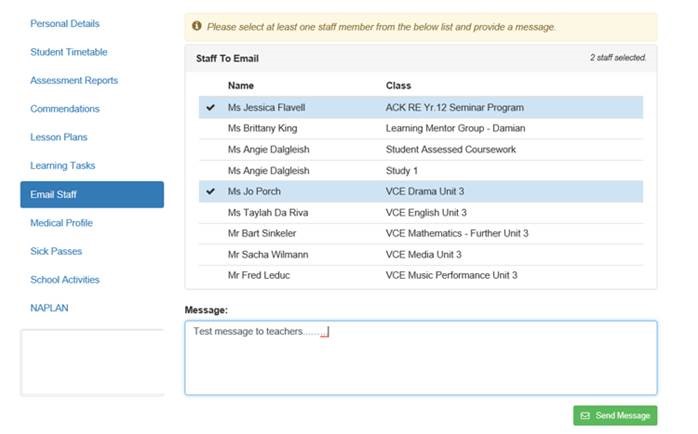The width and height of the screenshot is (698, 434).
Task: Open Learning Tasks from the sidebar
Action: click(x=63, y=165)
